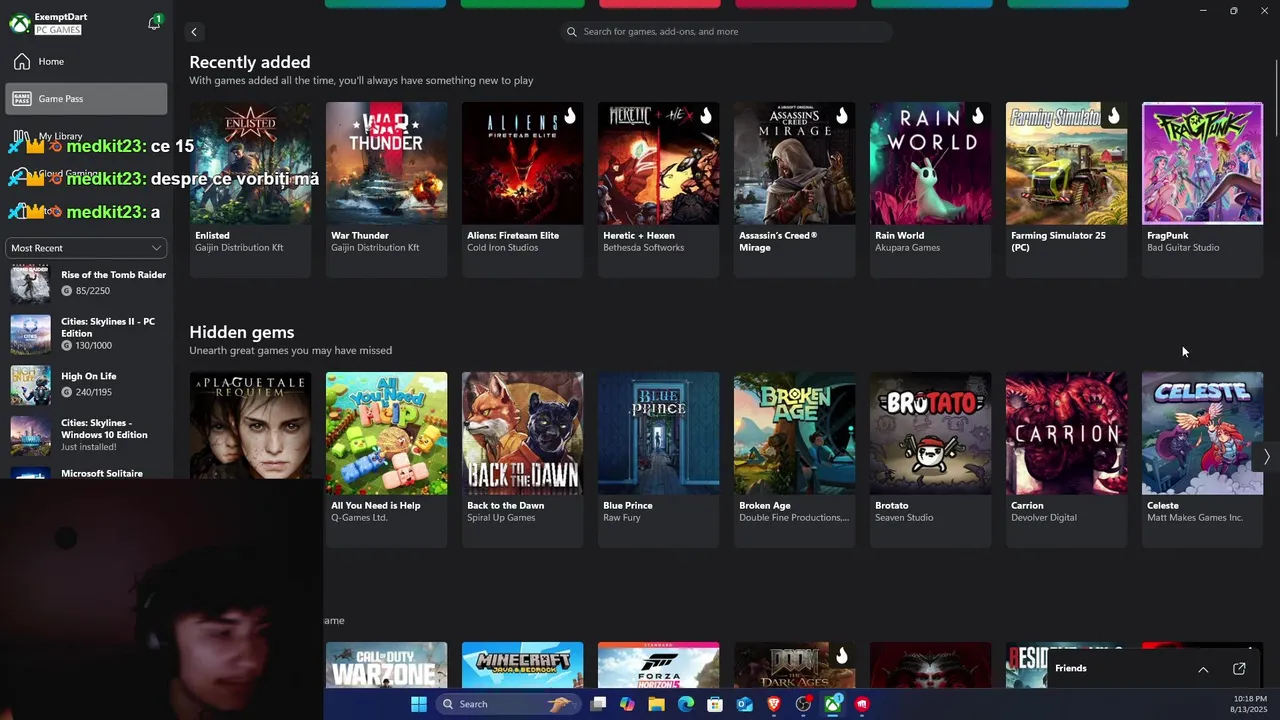This screenshot has width=1280, height=720.
Task: Open the Assassin's Creed Mirage tile
Action: click(x=794, y=189)
